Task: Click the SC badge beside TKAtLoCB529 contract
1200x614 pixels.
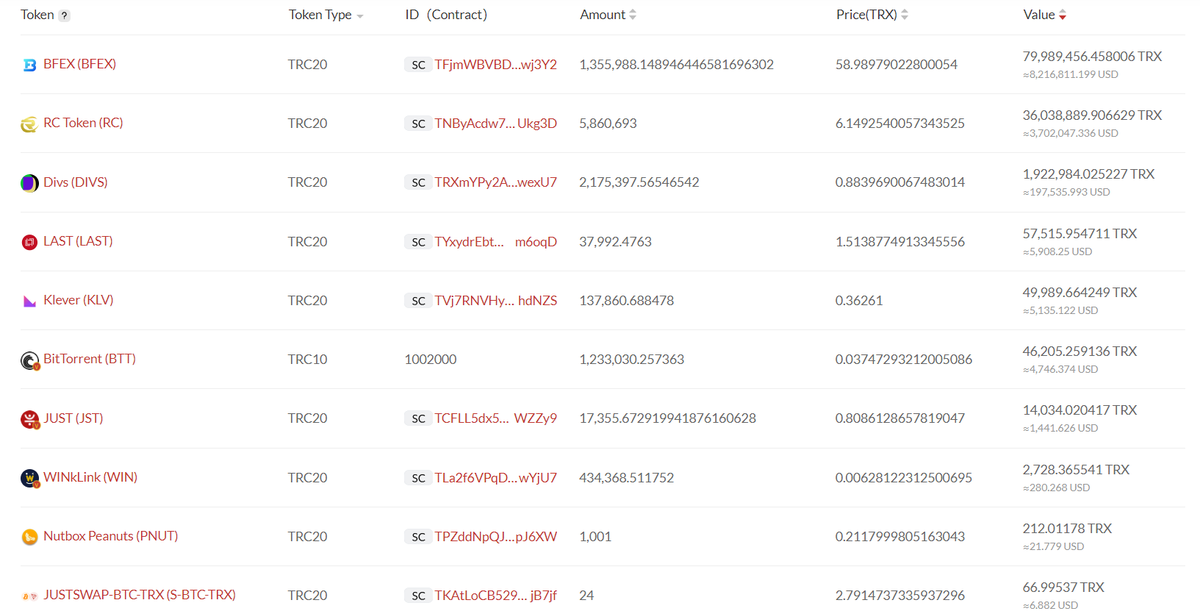Action: tap(418, 596)
